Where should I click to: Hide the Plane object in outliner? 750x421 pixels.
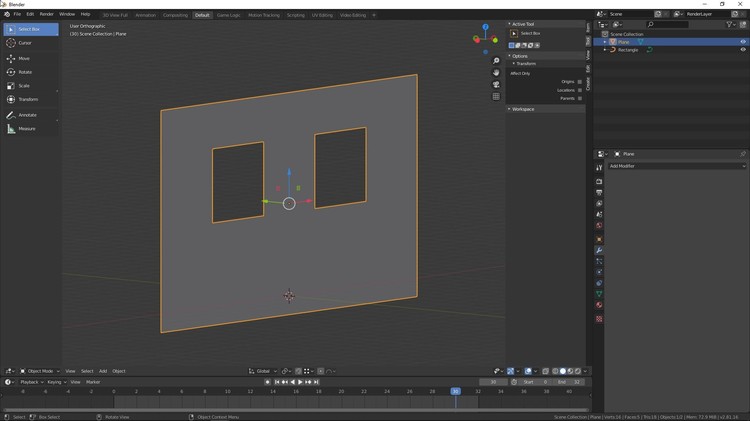[742, 42]
